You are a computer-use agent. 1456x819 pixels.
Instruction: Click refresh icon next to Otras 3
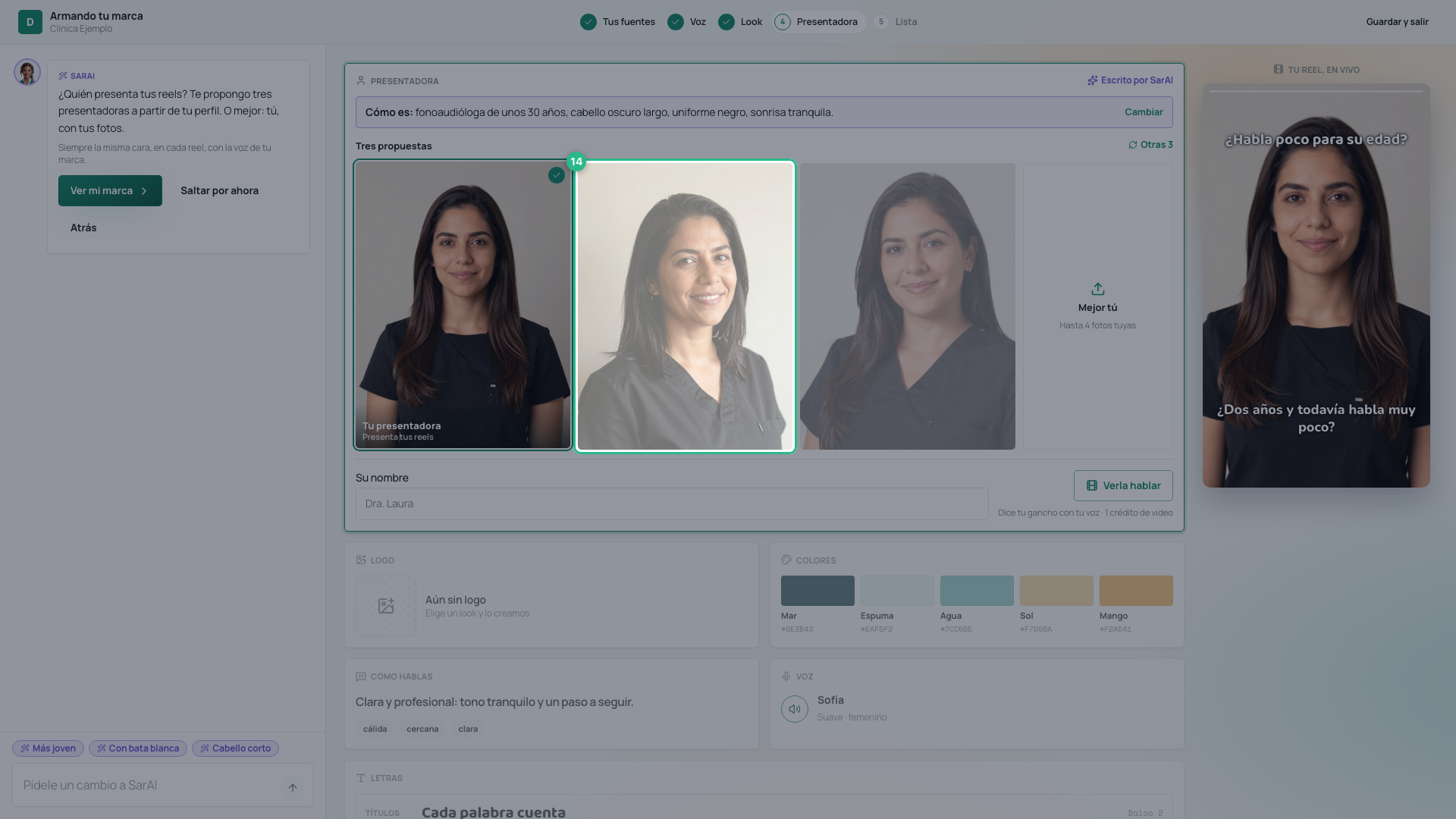[x=1133, y=145]
